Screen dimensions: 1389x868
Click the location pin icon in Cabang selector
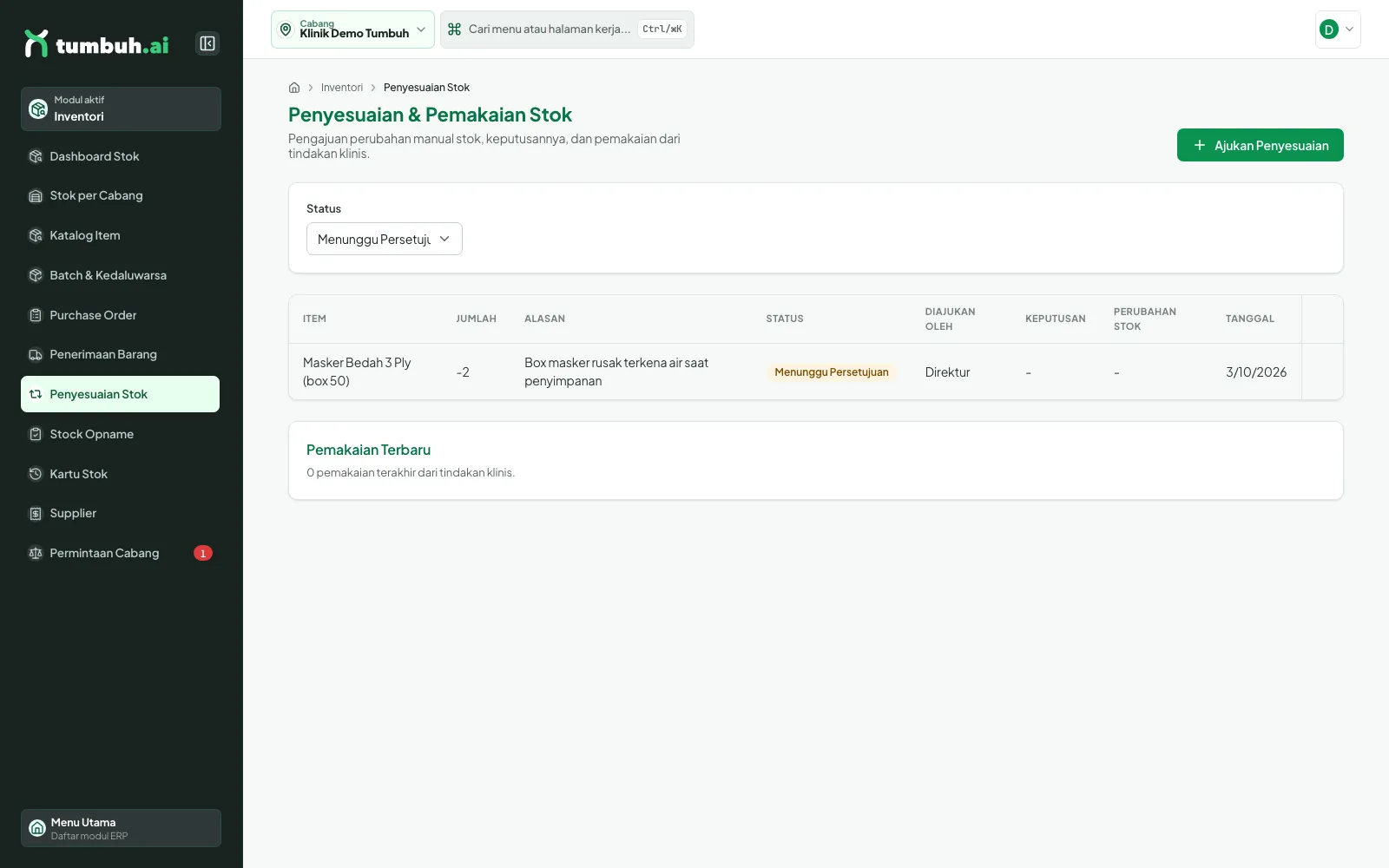pyautogui.click(x=286, y=30)
